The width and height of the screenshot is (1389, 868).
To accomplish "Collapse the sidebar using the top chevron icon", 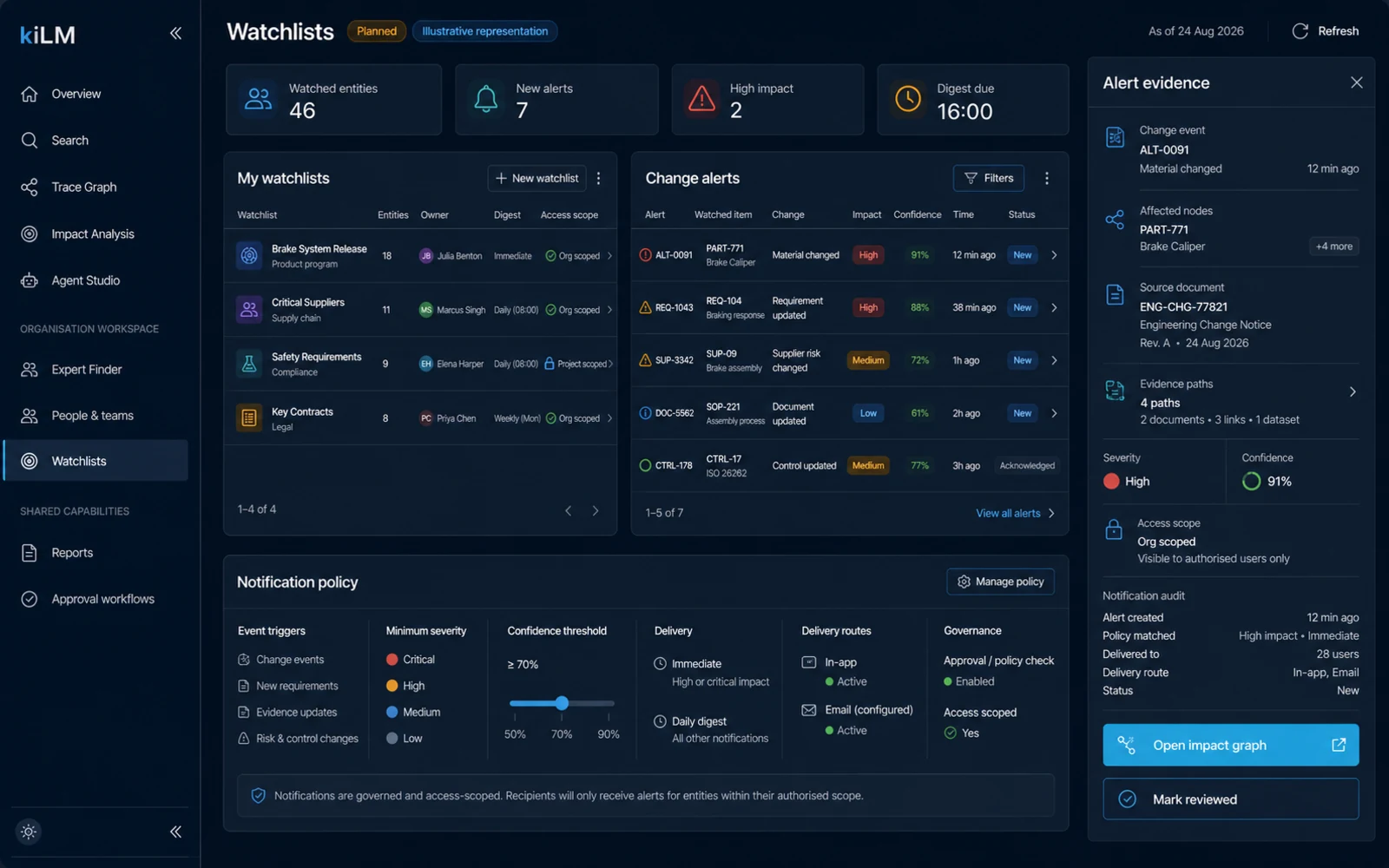I will pos(175,33).
